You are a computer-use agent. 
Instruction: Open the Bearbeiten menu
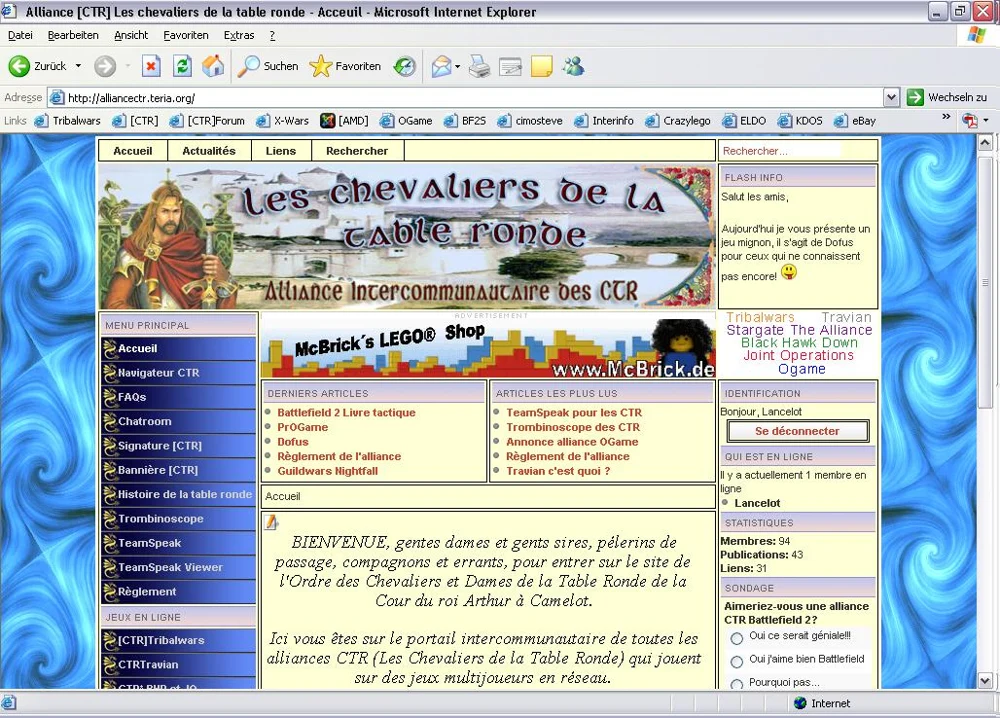73,35
